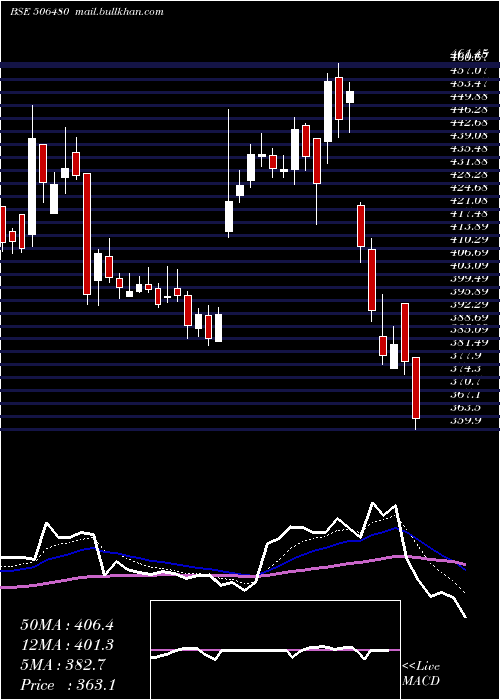
Task: Select the 370.7 axis label
Action: click(466, 382)
